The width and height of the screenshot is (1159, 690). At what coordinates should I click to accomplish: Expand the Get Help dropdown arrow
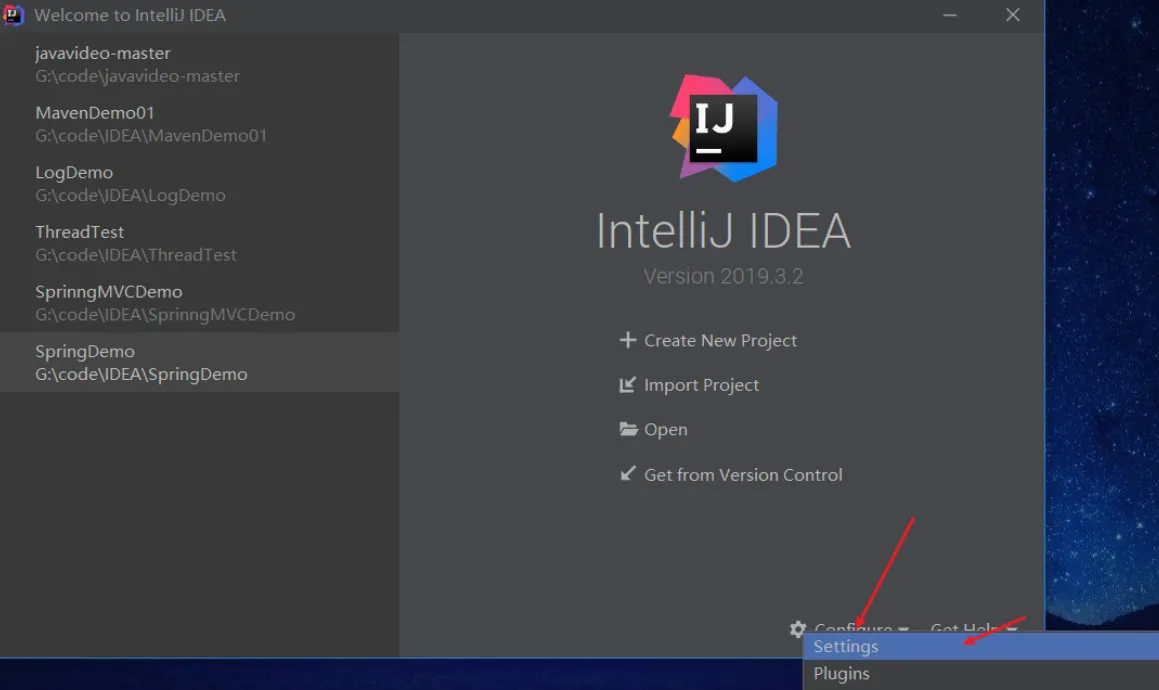(1012, 629)
